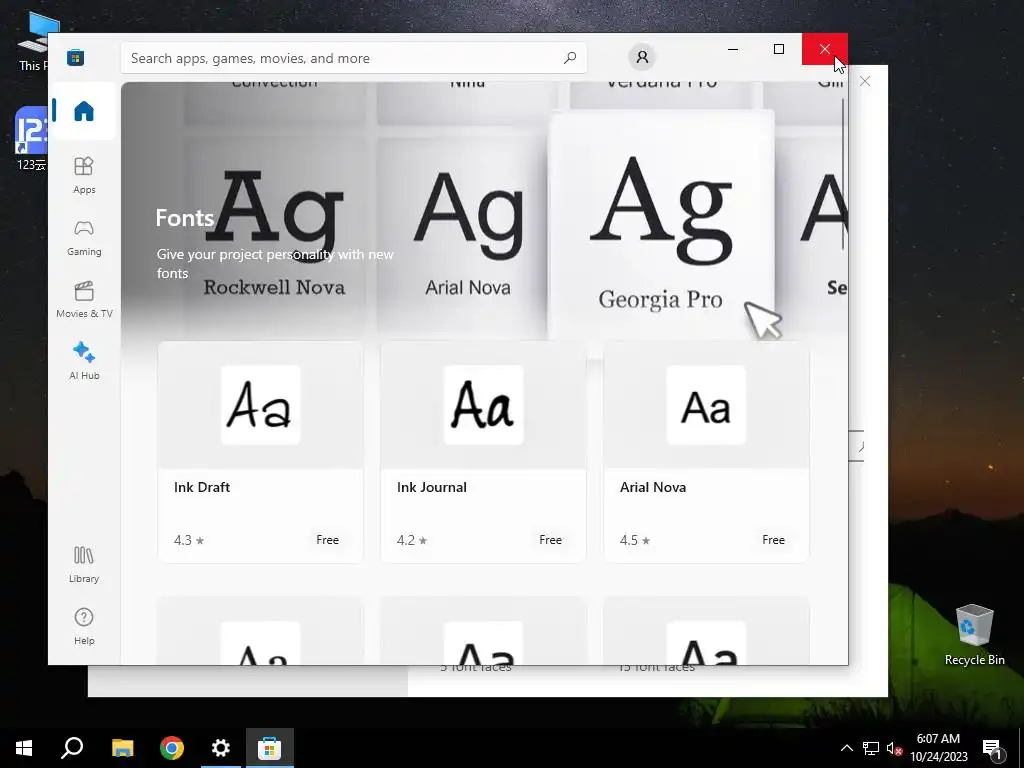
Task: Open the Ink Draft font card
Action: click(261, 452)
